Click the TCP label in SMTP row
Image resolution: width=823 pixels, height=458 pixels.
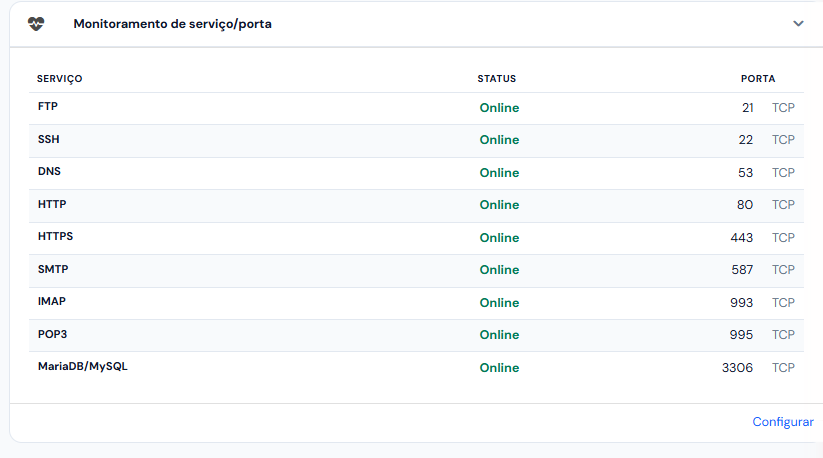(x=783, y=270)
